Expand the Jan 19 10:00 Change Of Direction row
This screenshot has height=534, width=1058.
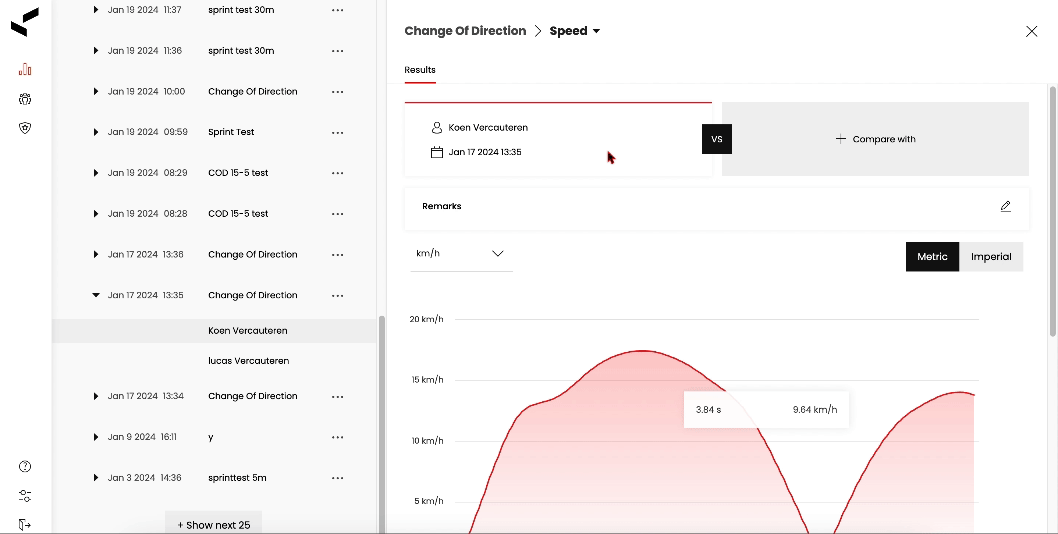click(95, 92)
